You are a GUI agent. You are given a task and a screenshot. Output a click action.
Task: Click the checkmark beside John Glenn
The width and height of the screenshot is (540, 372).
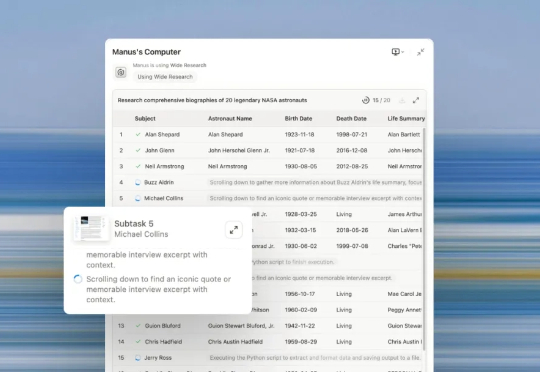(138, 150)
